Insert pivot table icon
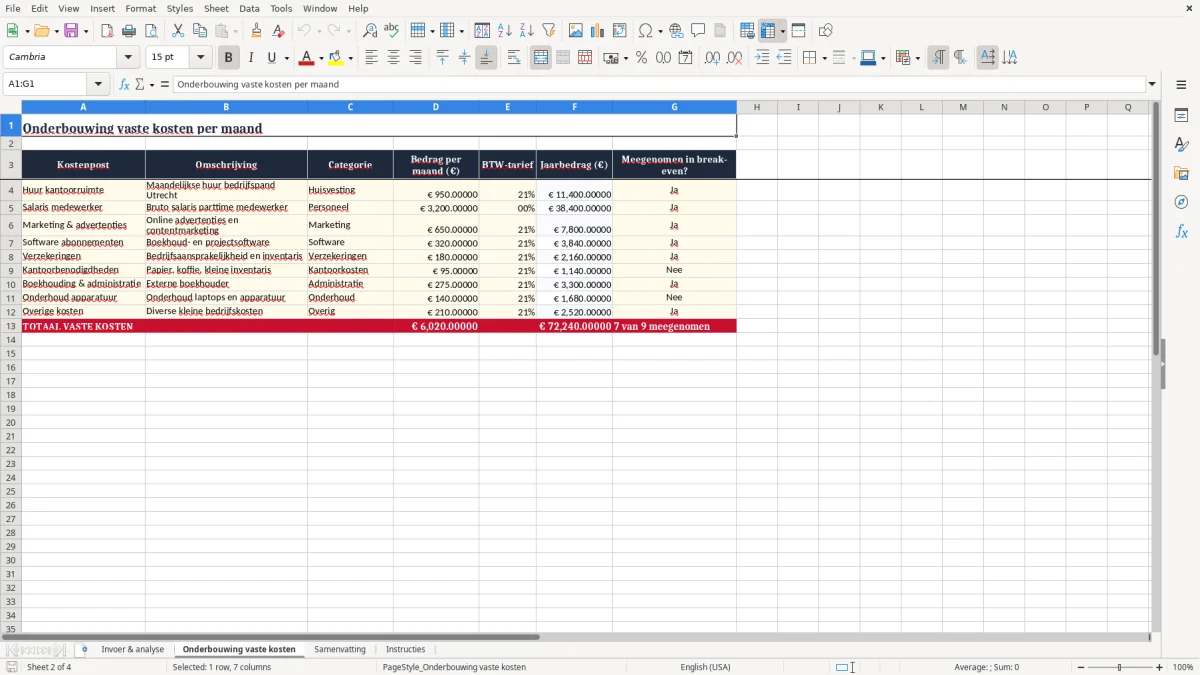 click(620, 31)
